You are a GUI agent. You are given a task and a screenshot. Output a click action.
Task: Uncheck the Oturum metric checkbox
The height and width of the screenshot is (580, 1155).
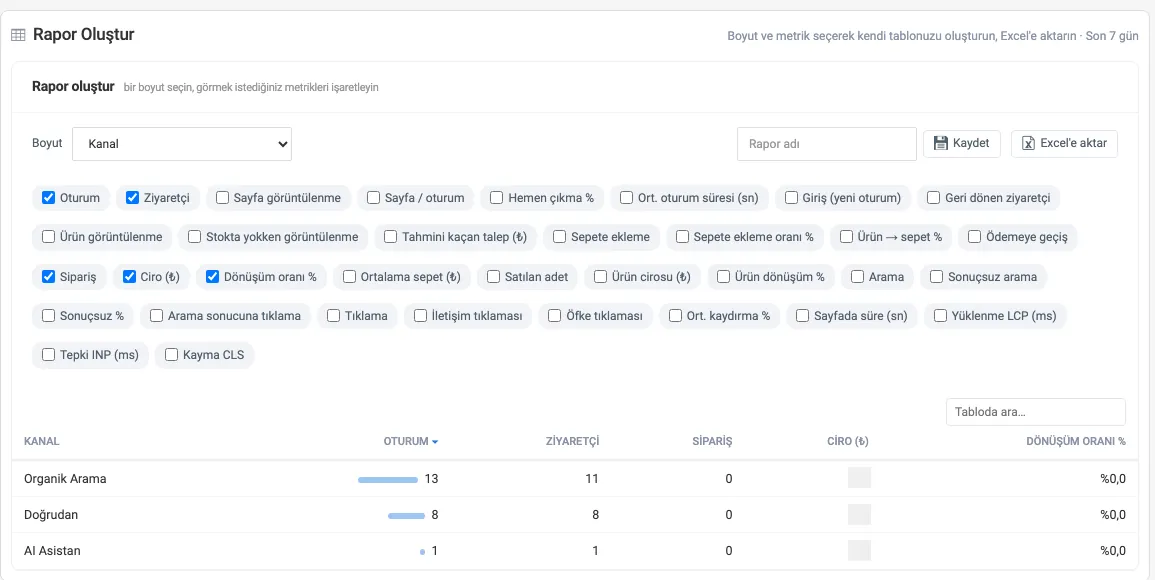49,198
